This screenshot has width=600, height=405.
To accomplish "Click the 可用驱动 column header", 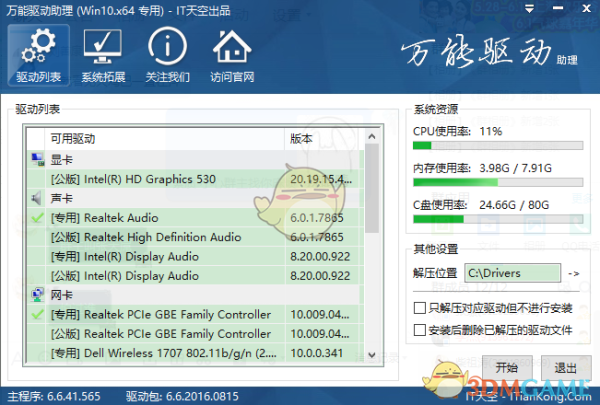I will coord(165,139).
